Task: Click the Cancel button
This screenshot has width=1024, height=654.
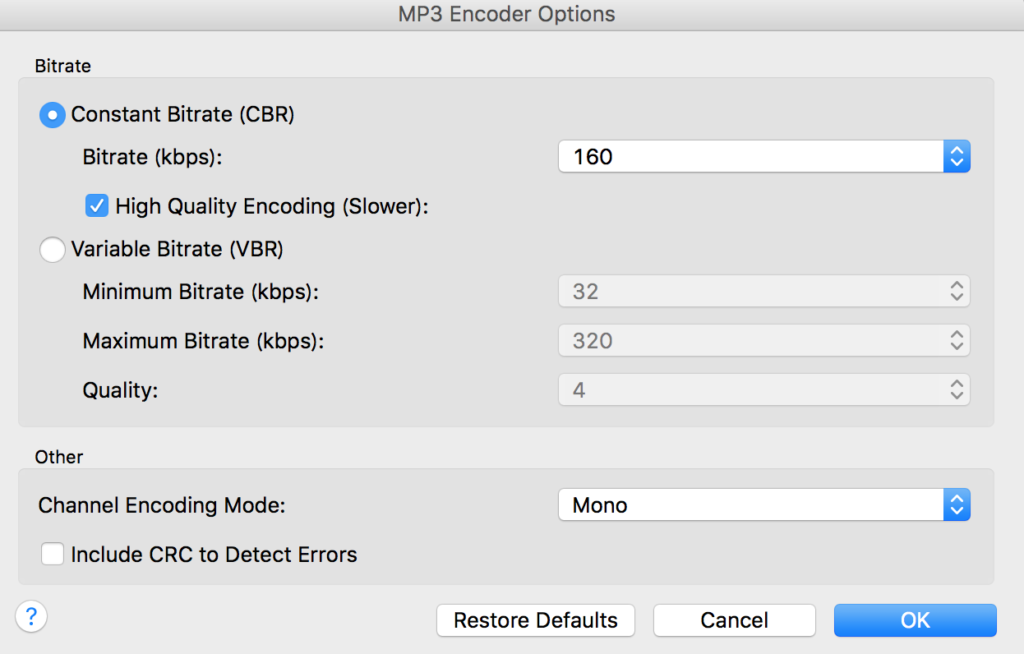Action: (x=734, y=620)
